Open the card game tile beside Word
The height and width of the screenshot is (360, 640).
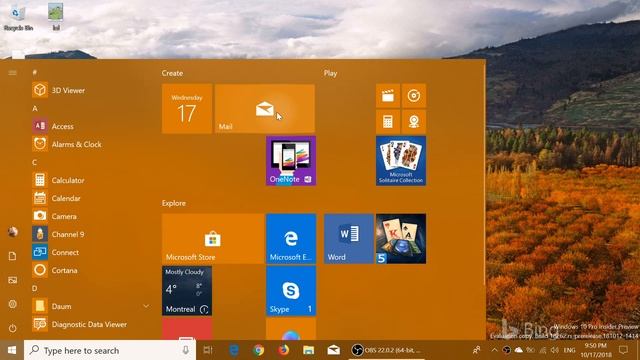401,239
